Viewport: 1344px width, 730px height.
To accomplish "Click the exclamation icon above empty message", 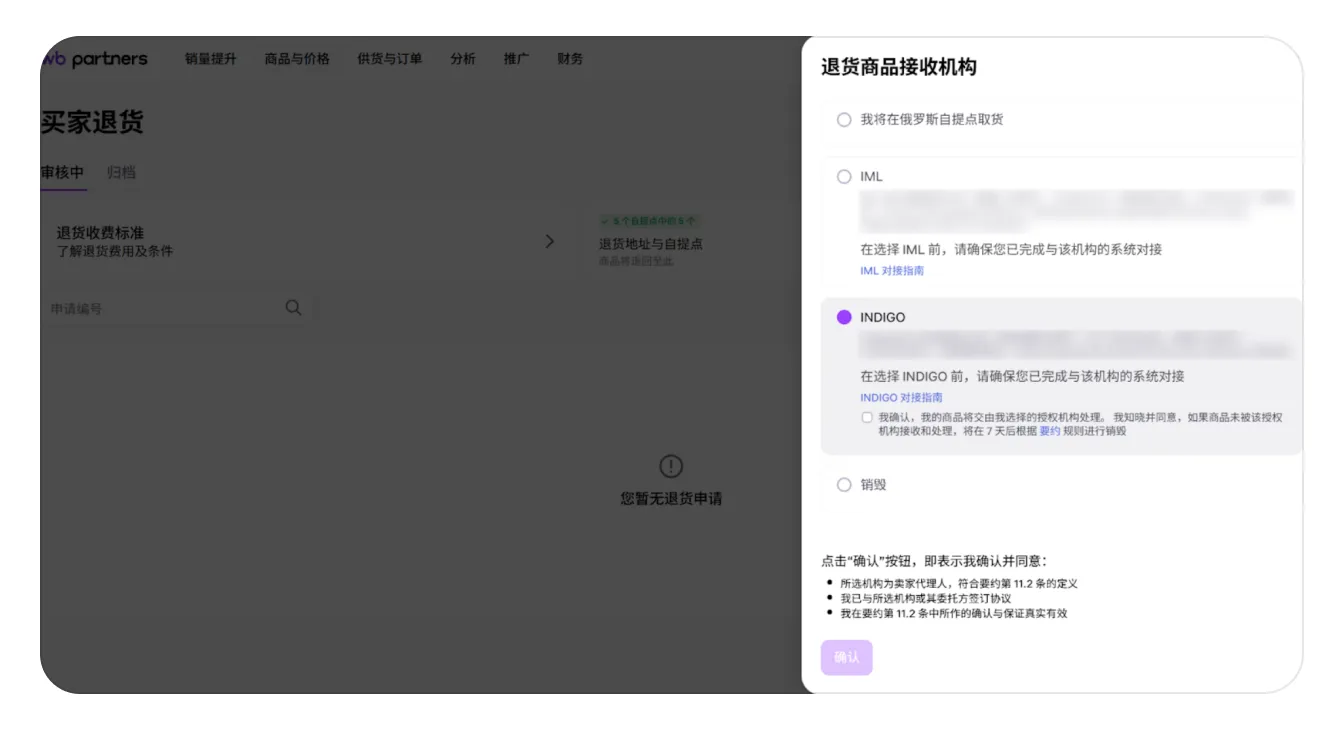I will (671, 466).
